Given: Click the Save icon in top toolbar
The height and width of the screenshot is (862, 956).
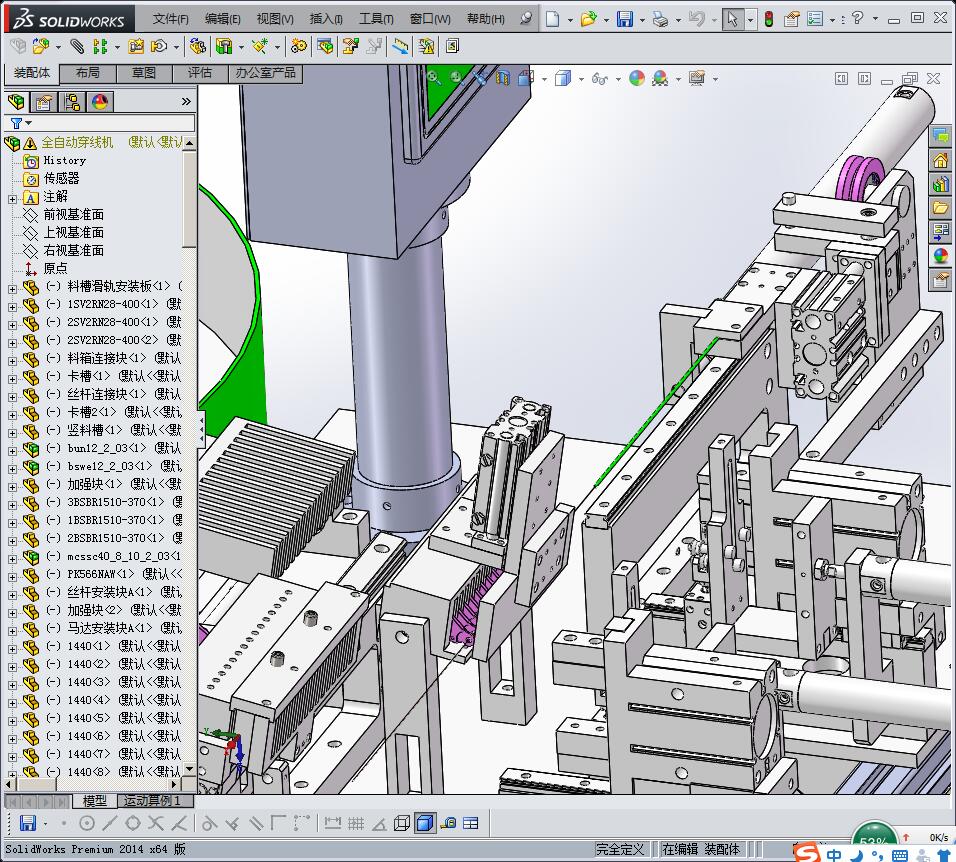Looking at the screenshot, I should [x=624, y=19].
